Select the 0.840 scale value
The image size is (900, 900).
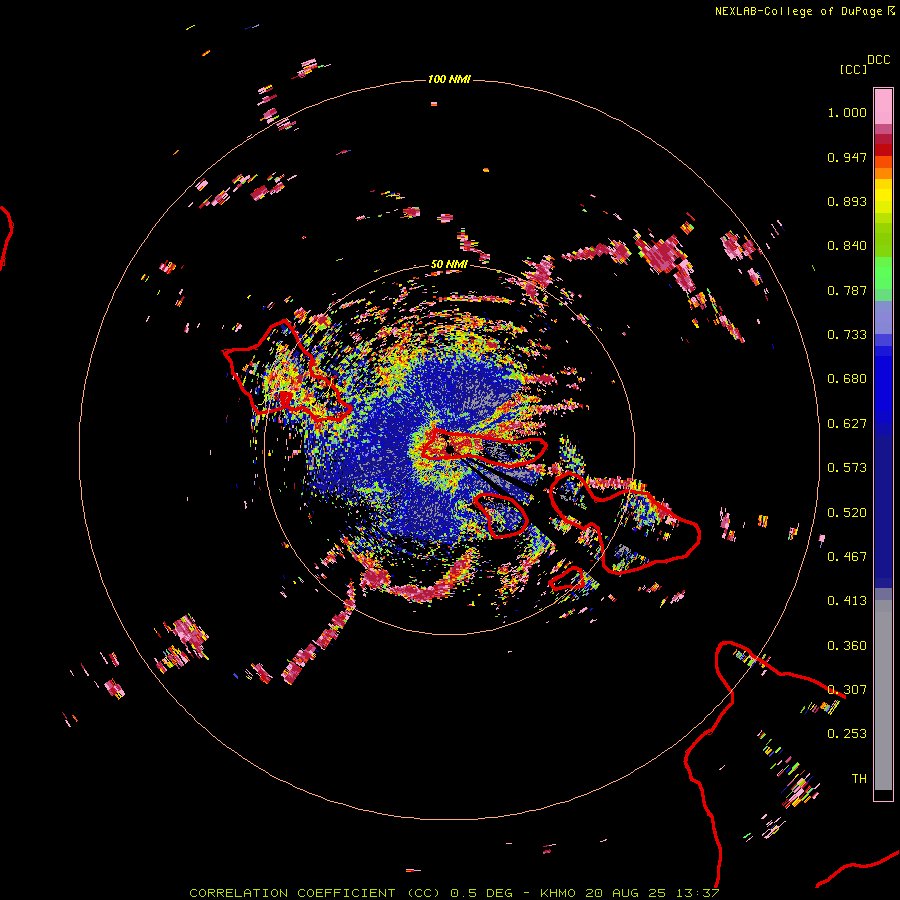(847, 246)
